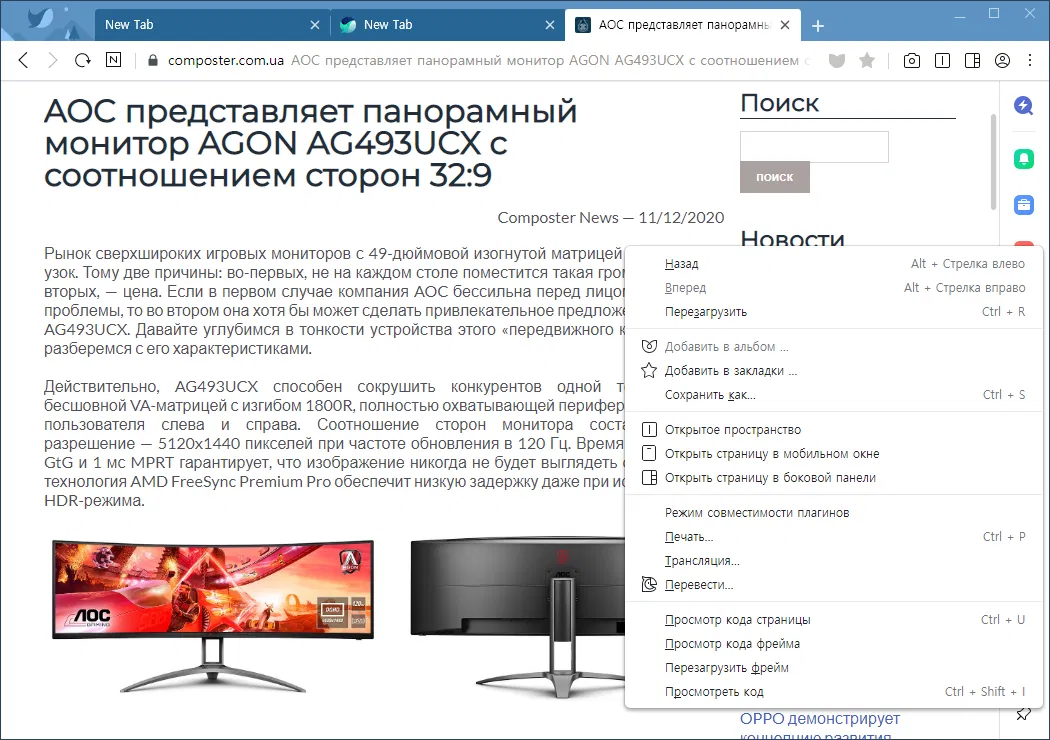Click the Поиск sidebar heading

point(779,103)
